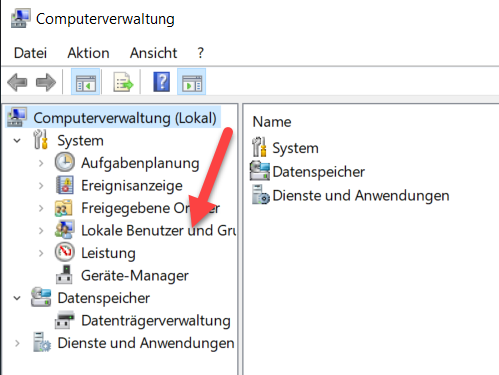Select Datenträgerverwaltung in the tree
Screen dimensions: 499x375
(x=156, y=321)
